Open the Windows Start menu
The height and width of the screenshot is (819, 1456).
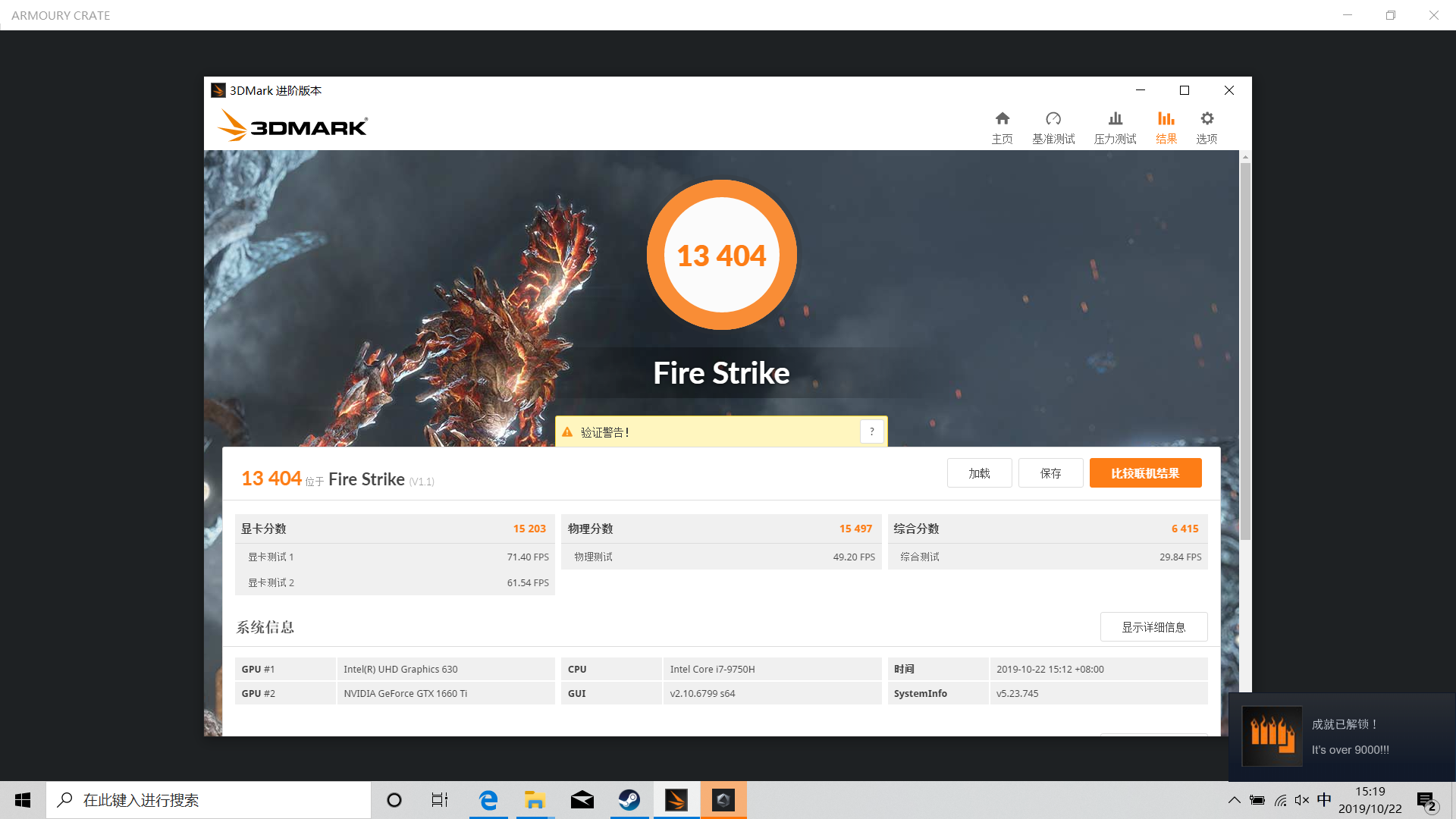[x=23, y=800]
